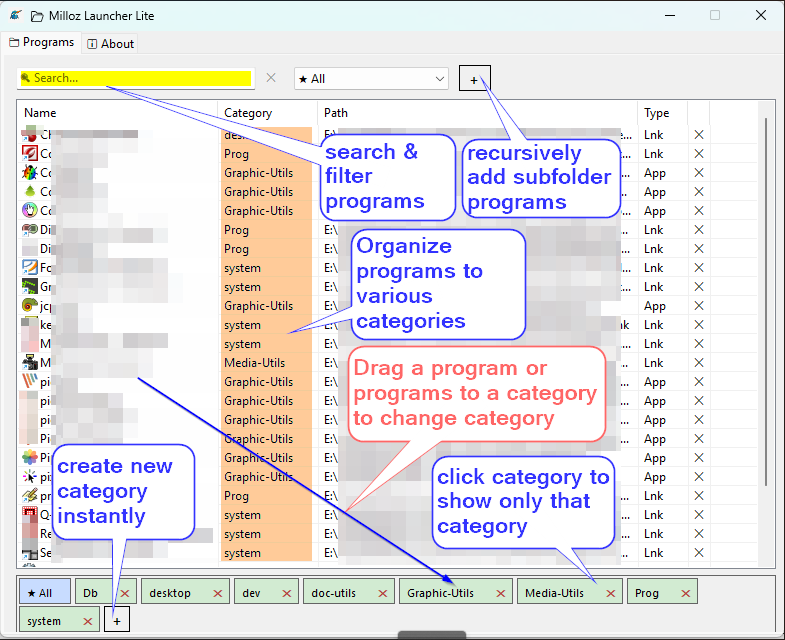
Task: Expand the ★ All category dropdown
Action: point(371,79)
